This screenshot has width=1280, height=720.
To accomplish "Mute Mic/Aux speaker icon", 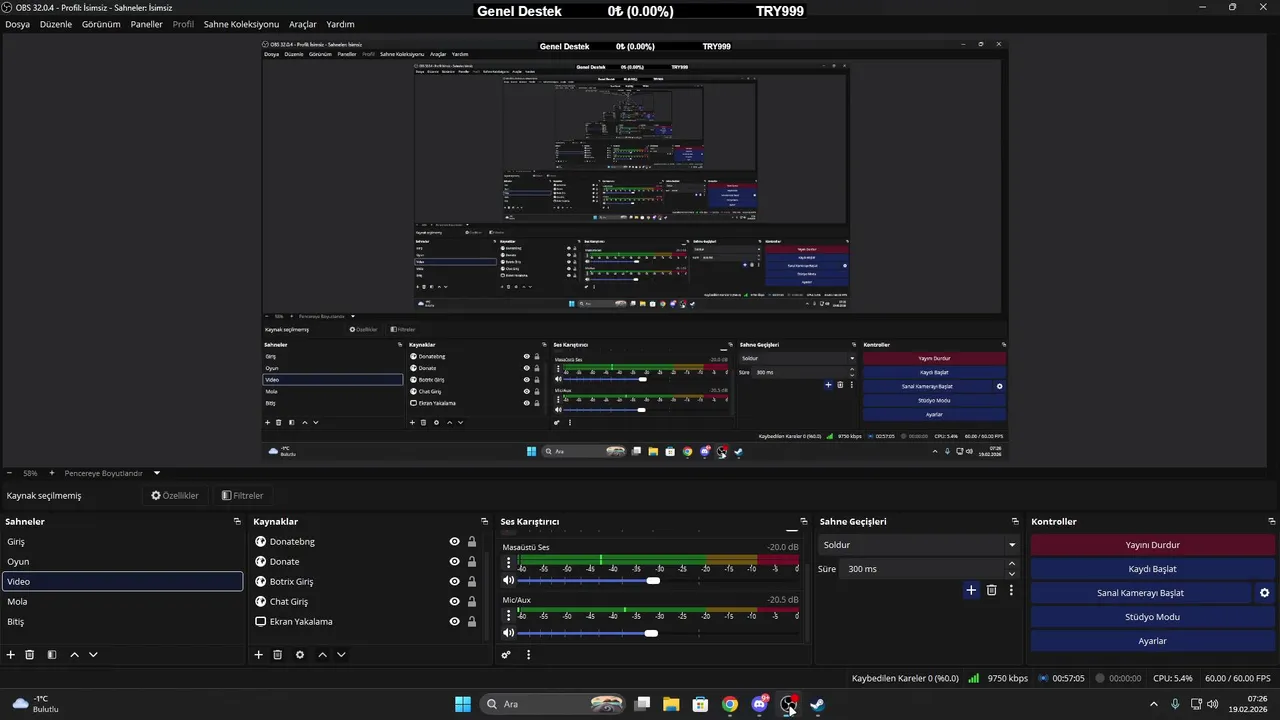I will click(508, 633).
